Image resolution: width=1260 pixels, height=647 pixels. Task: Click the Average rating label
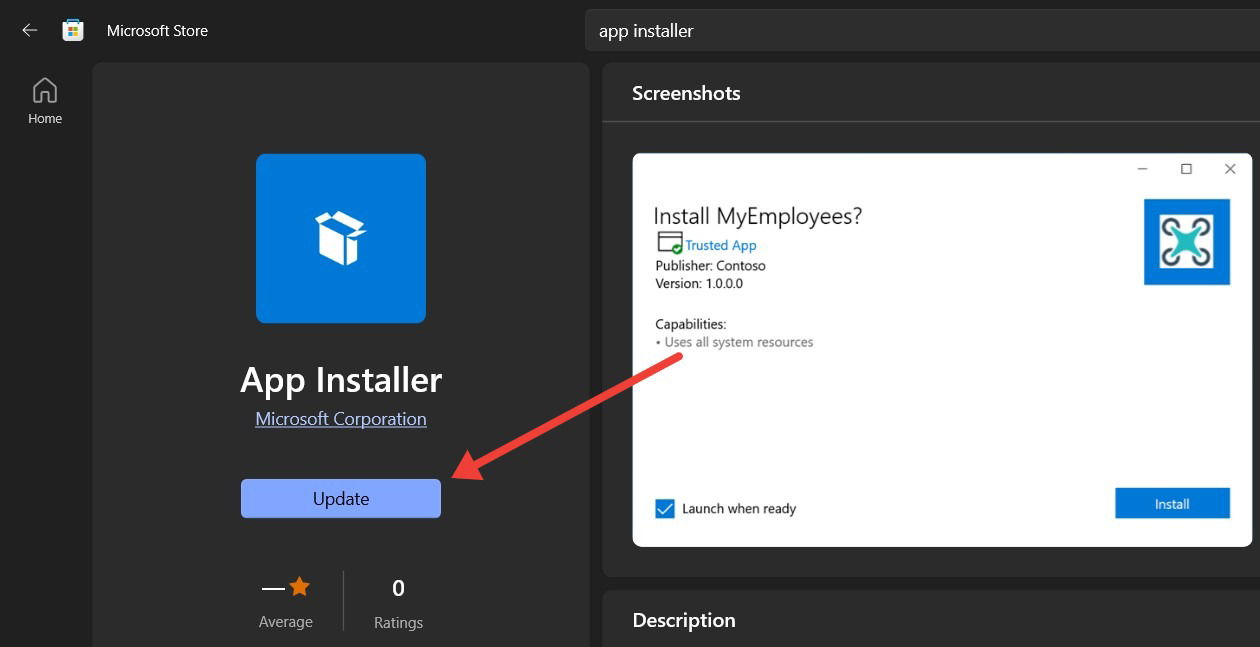click(286, 622)
